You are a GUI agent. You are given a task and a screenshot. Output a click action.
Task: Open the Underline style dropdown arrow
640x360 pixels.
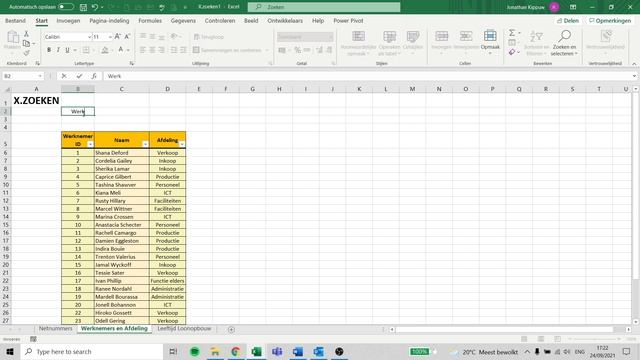pos(75,50)
